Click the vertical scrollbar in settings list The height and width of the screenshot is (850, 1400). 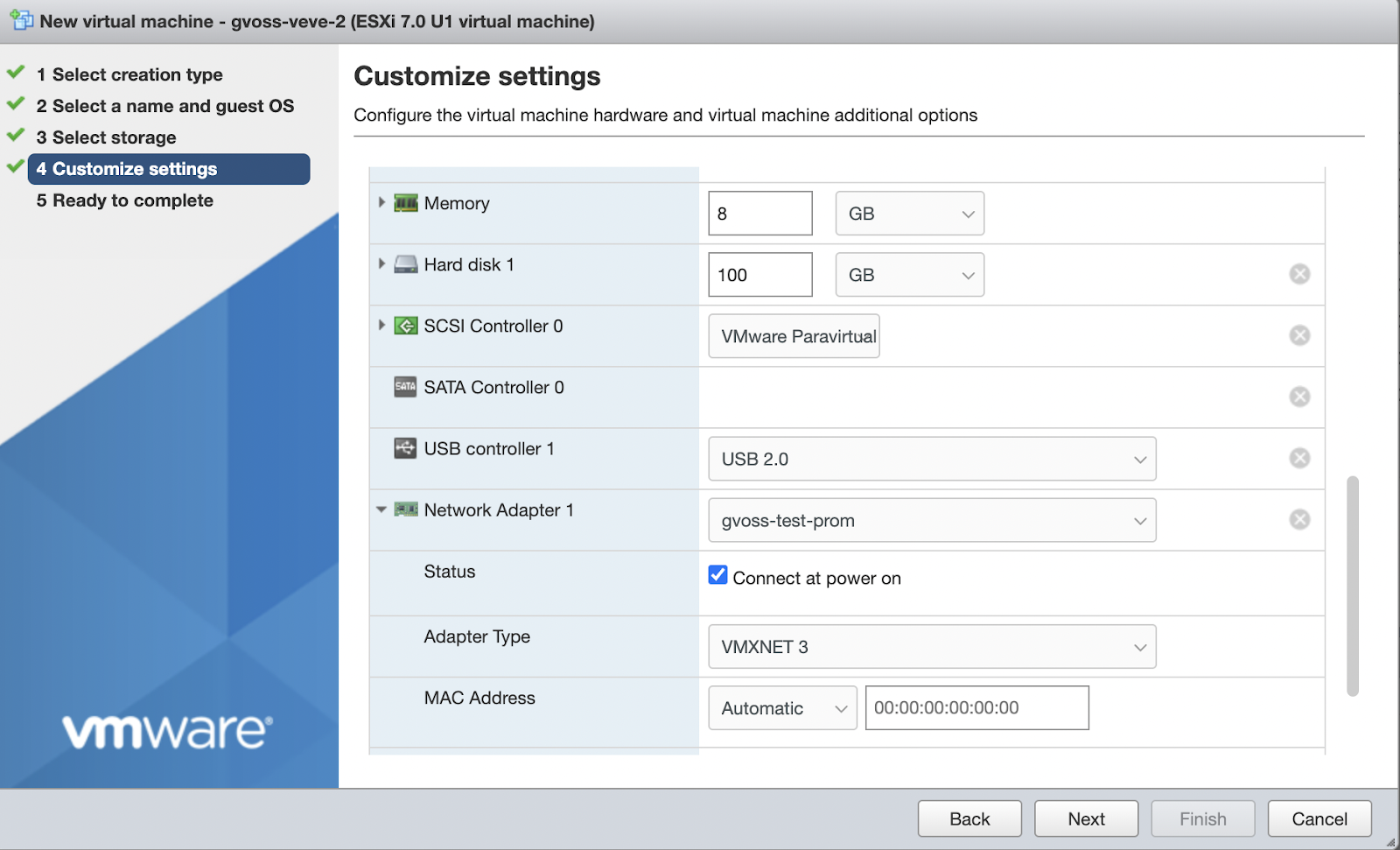[x=1352, y=586]
